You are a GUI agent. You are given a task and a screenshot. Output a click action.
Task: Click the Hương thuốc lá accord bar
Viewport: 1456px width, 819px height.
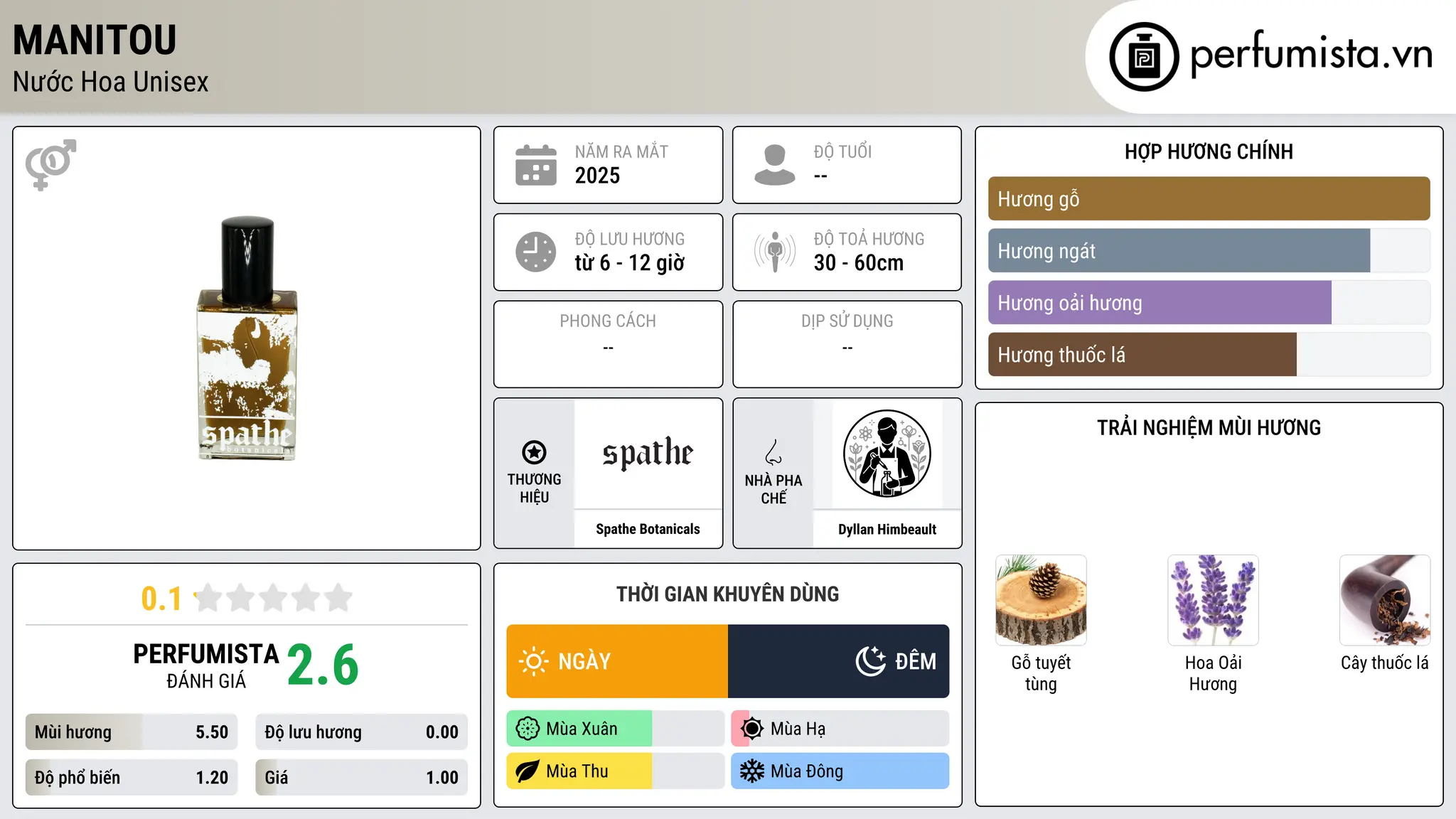point(1209,355)
